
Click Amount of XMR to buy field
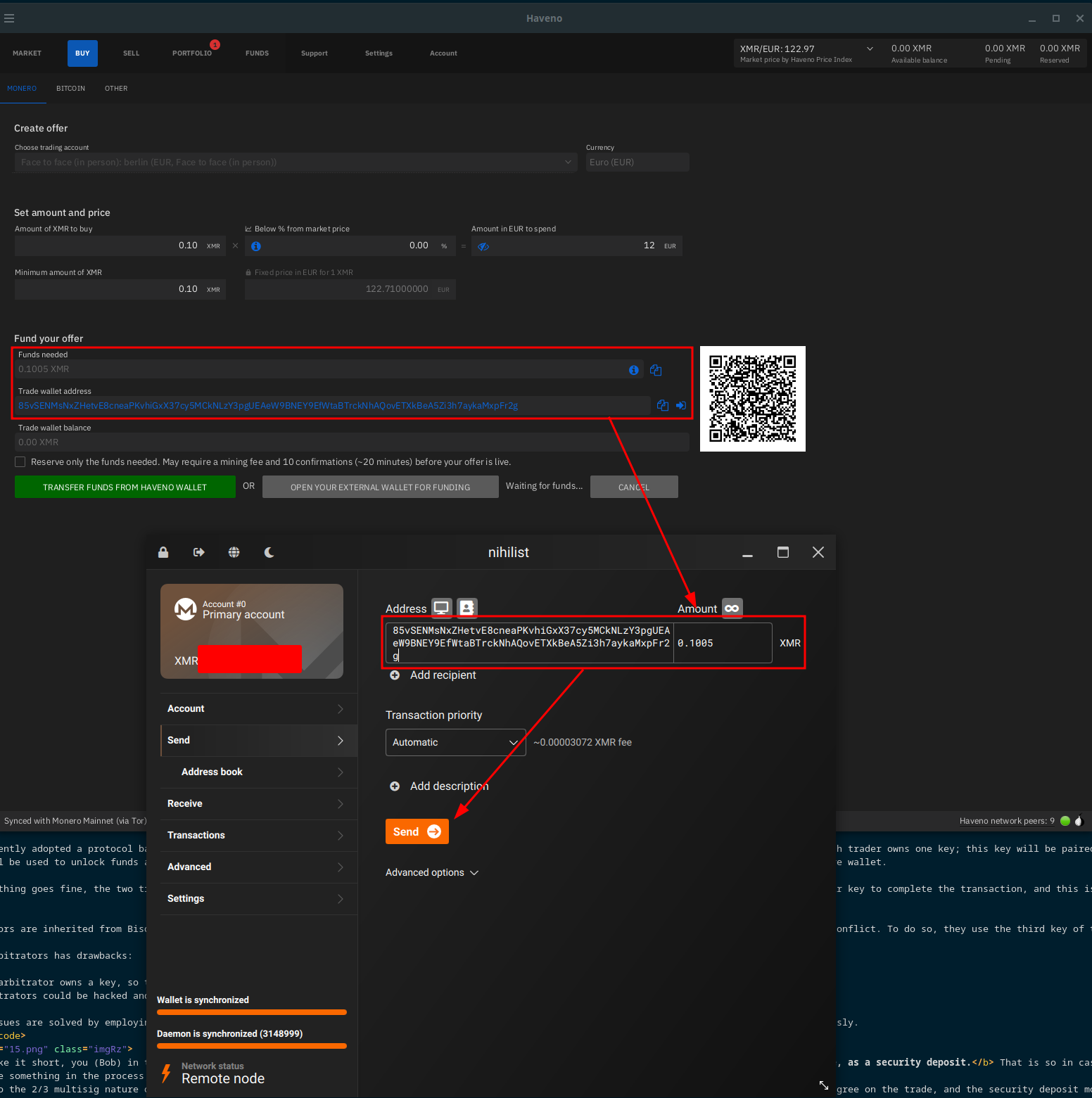[x=120, y=245]
